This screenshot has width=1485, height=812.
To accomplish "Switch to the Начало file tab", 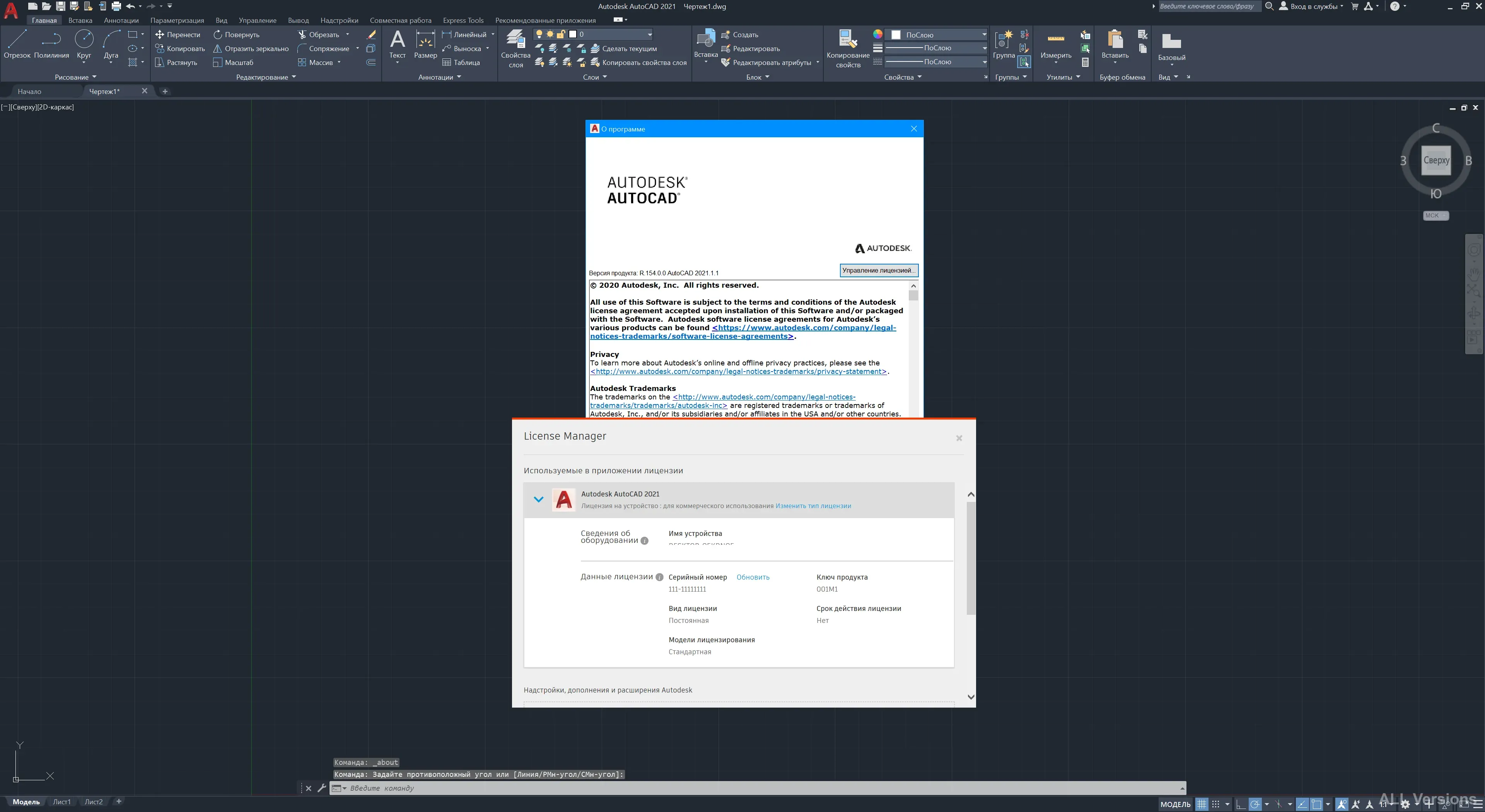I will pyautogui.click(x=29, y=91).
